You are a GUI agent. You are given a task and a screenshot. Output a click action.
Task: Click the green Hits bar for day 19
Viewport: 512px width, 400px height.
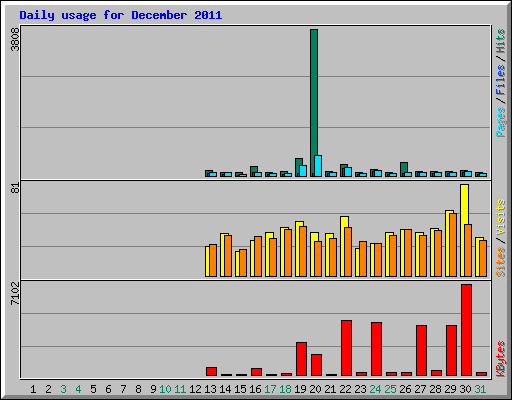[x=299, y=167]
